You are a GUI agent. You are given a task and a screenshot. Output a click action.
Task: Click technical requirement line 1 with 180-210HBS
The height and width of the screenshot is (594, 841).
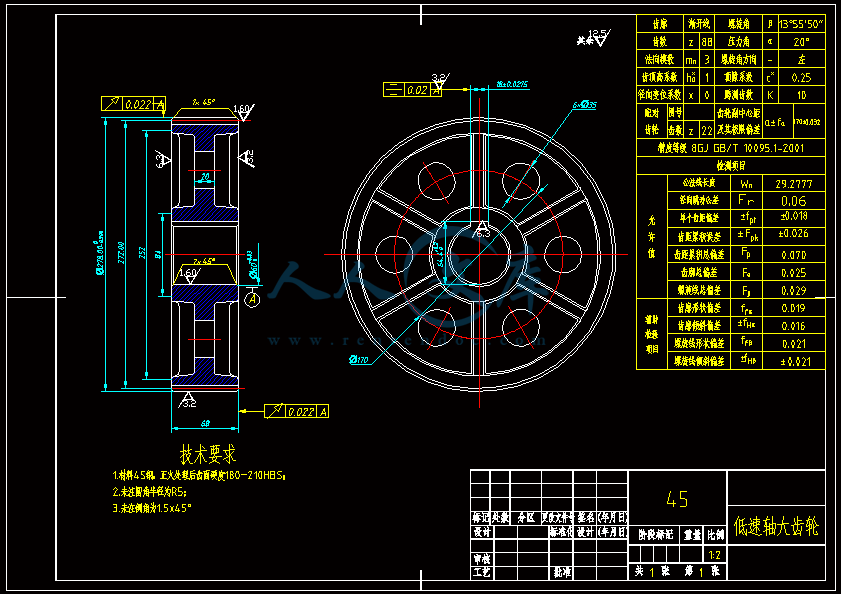pyautogui.click(x=199, y=475)
